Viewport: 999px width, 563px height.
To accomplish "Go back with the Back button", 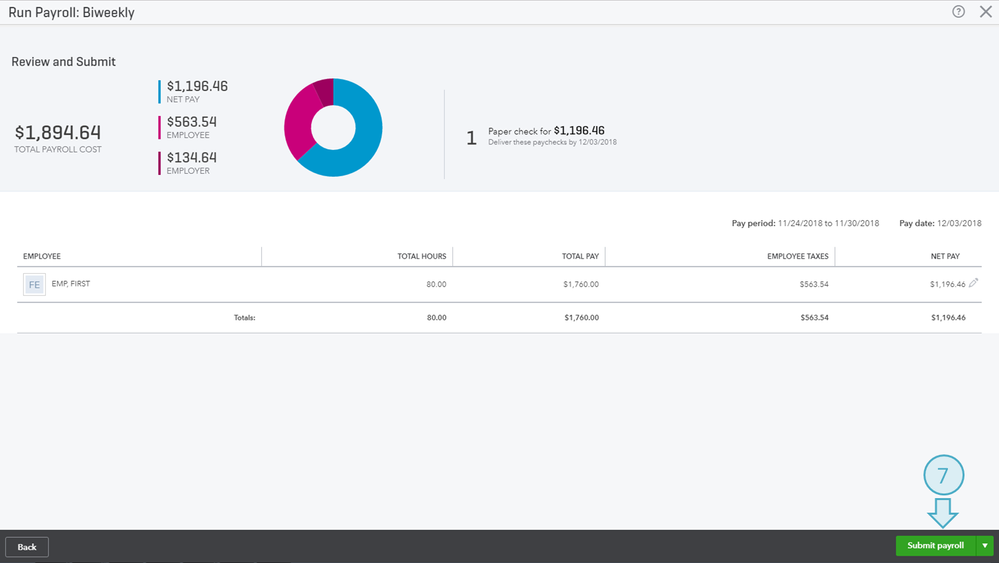I will (27, 547).
